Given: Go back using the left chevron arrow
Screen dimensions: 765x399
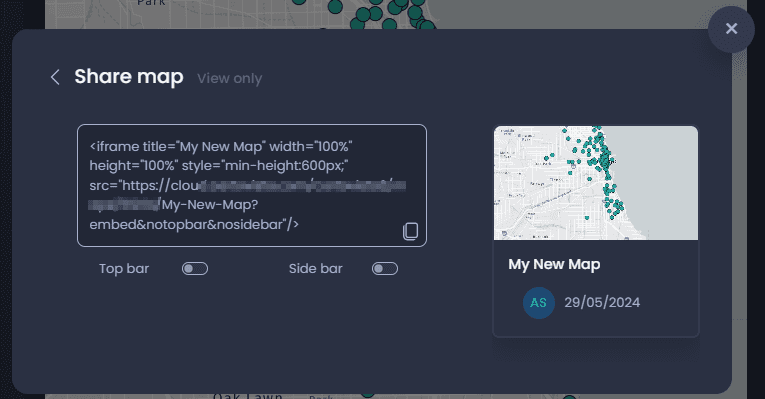Looking at the screenshot, I should pos(55,77).
